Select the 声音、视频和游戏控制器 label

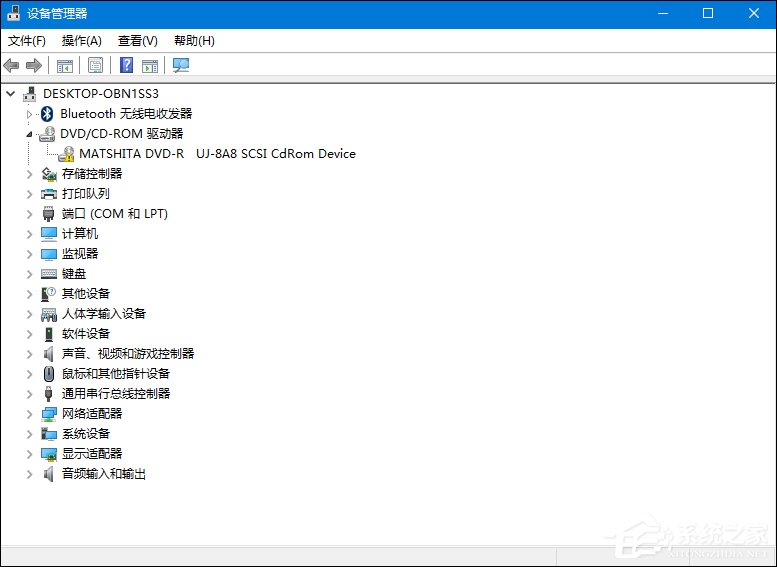click(x=127, y=353)
